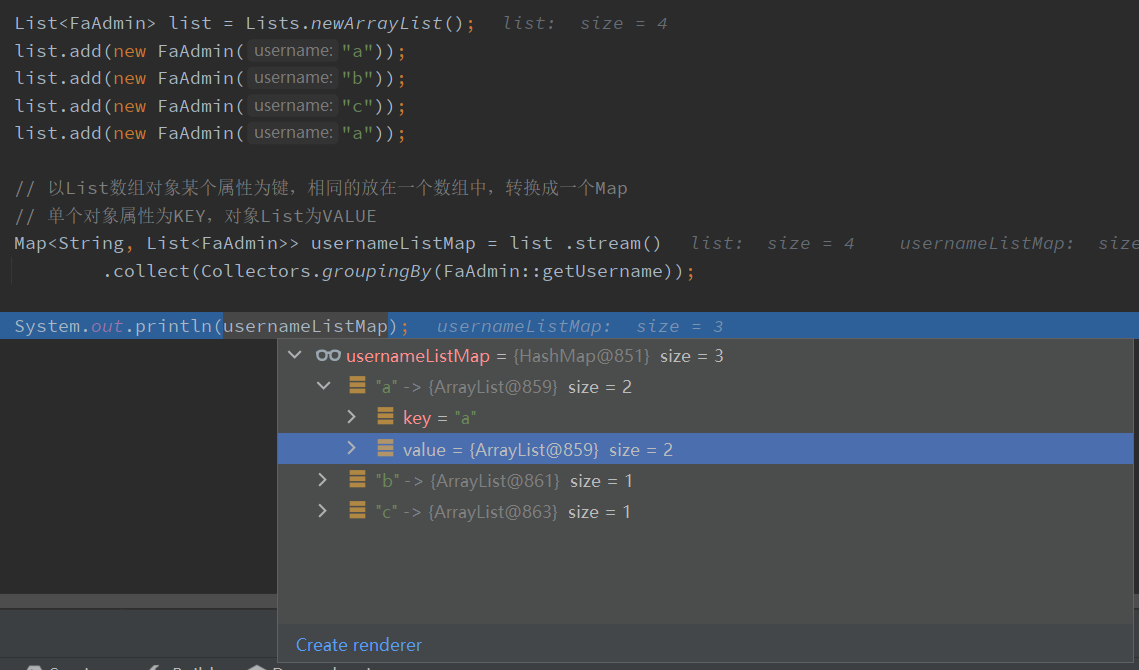The height and width of the screenshot is (670, 1139).
Task: Expand the "c" -> ArrayList@863 node
Action: [x=323, y=511]
